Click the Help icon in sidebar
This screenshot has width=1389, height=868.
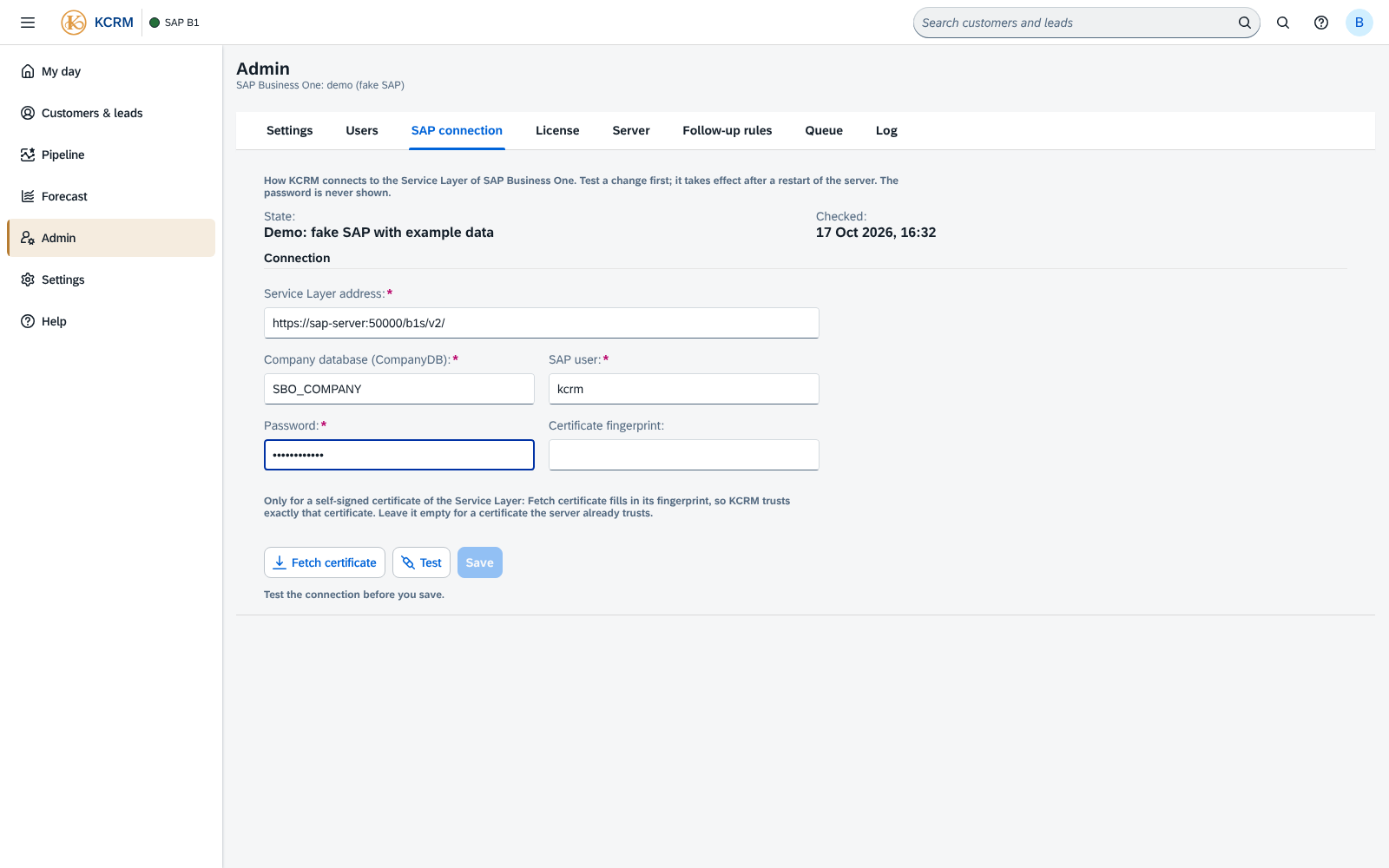pos(28,321)
